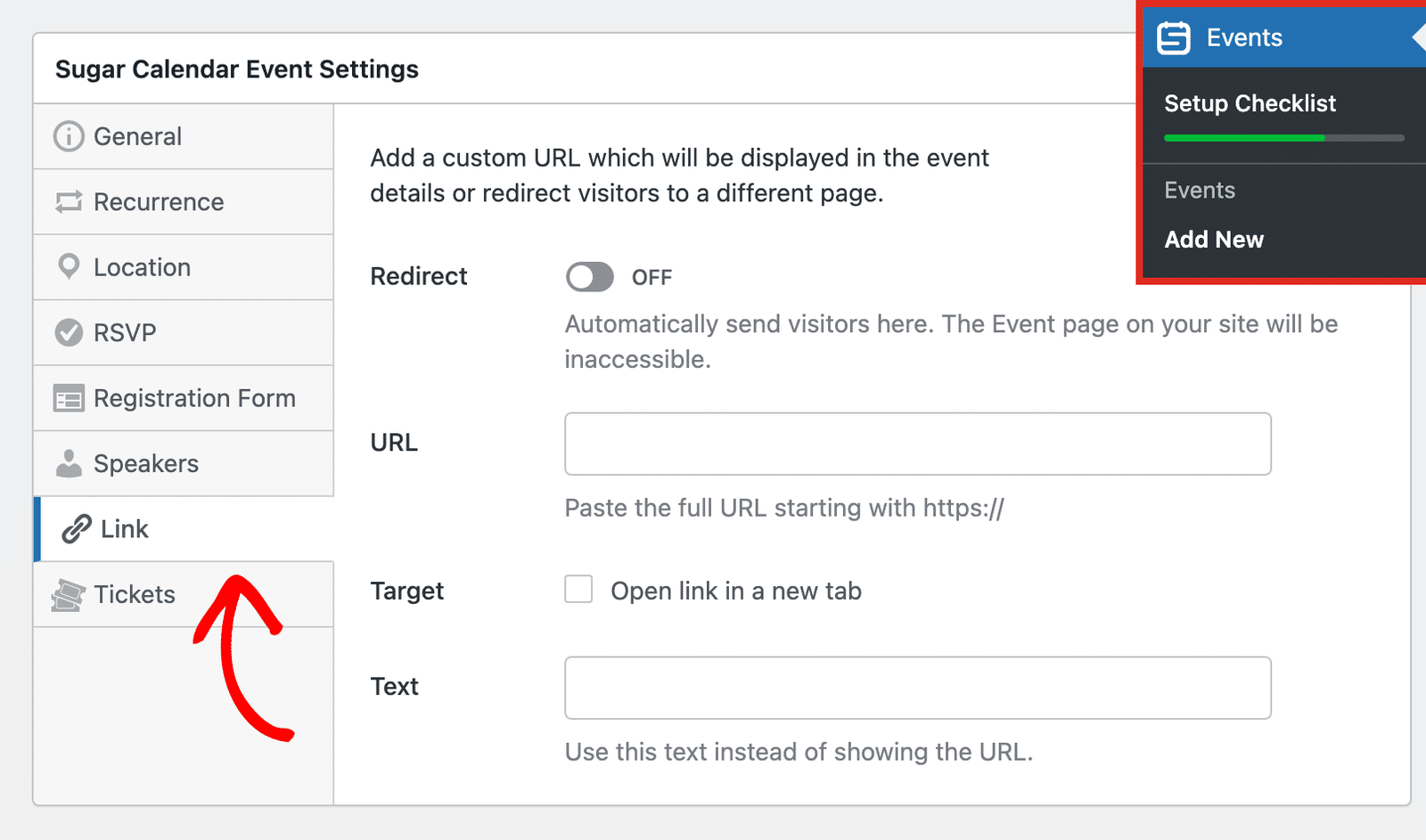Click the URL input field
This screenshot has width=1426, height=840.
tap(918, 444)
